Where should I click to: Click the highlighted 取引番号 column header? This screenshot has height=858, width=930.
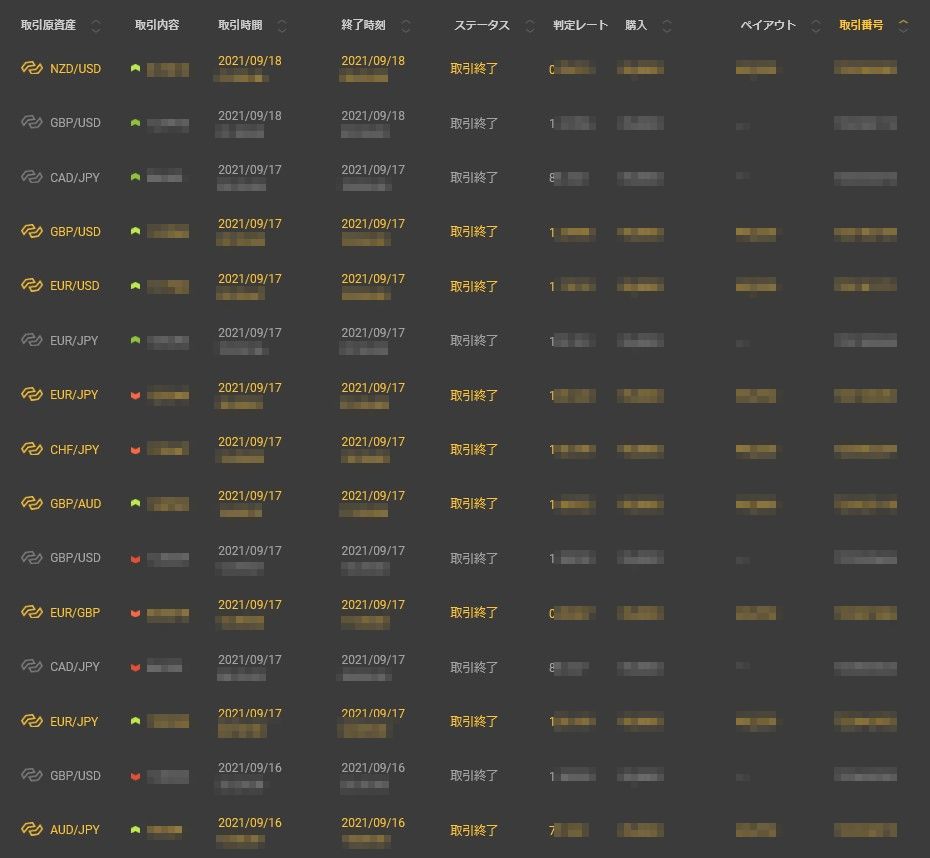(x=861, y=25)
